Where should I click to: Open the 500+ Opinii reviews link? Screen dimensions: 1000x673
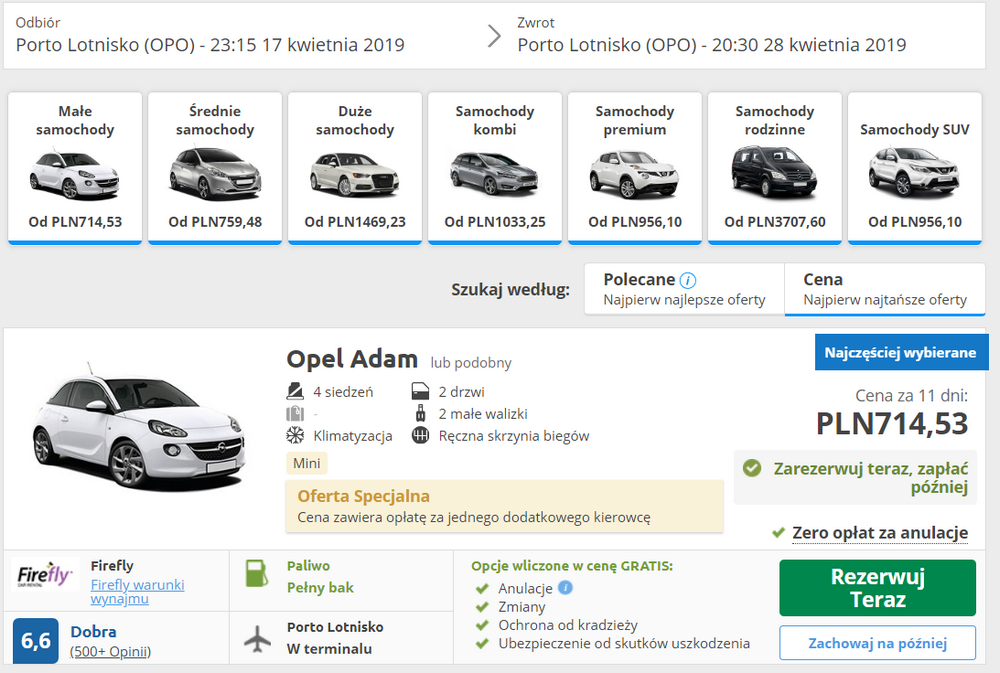110,651
